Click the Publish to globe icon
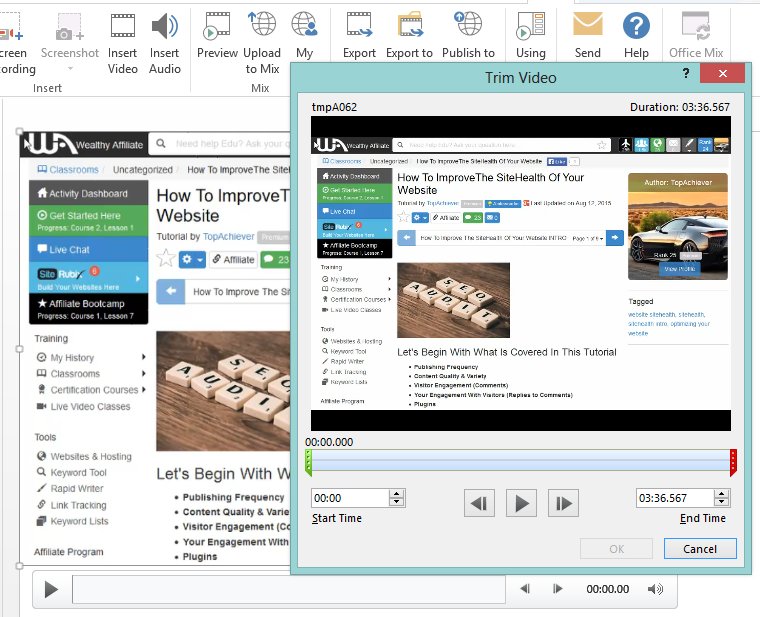The image size is (760, 617). 468,24
